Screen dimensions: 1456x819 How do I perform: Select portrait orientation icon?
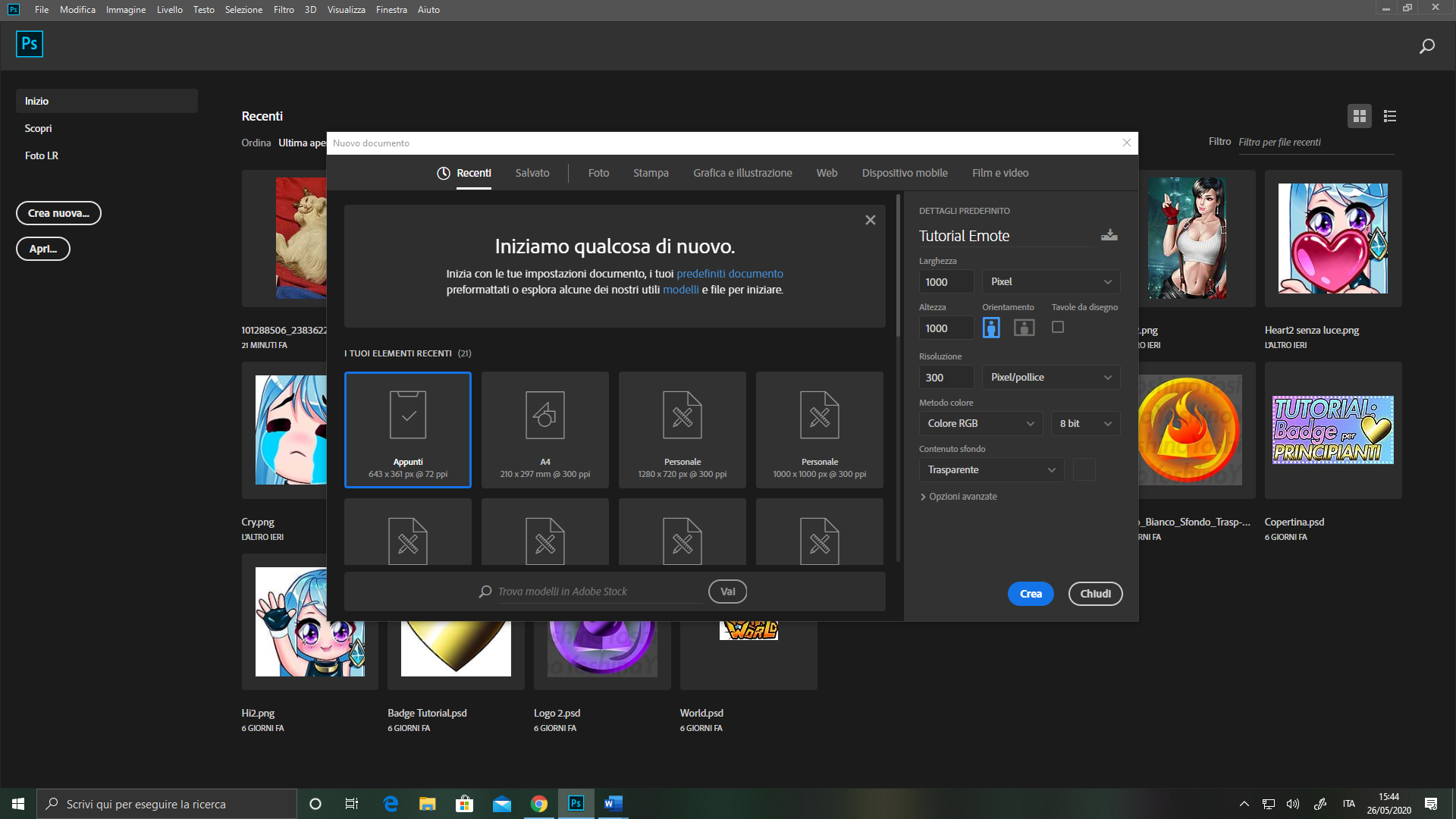pos(991,328)
